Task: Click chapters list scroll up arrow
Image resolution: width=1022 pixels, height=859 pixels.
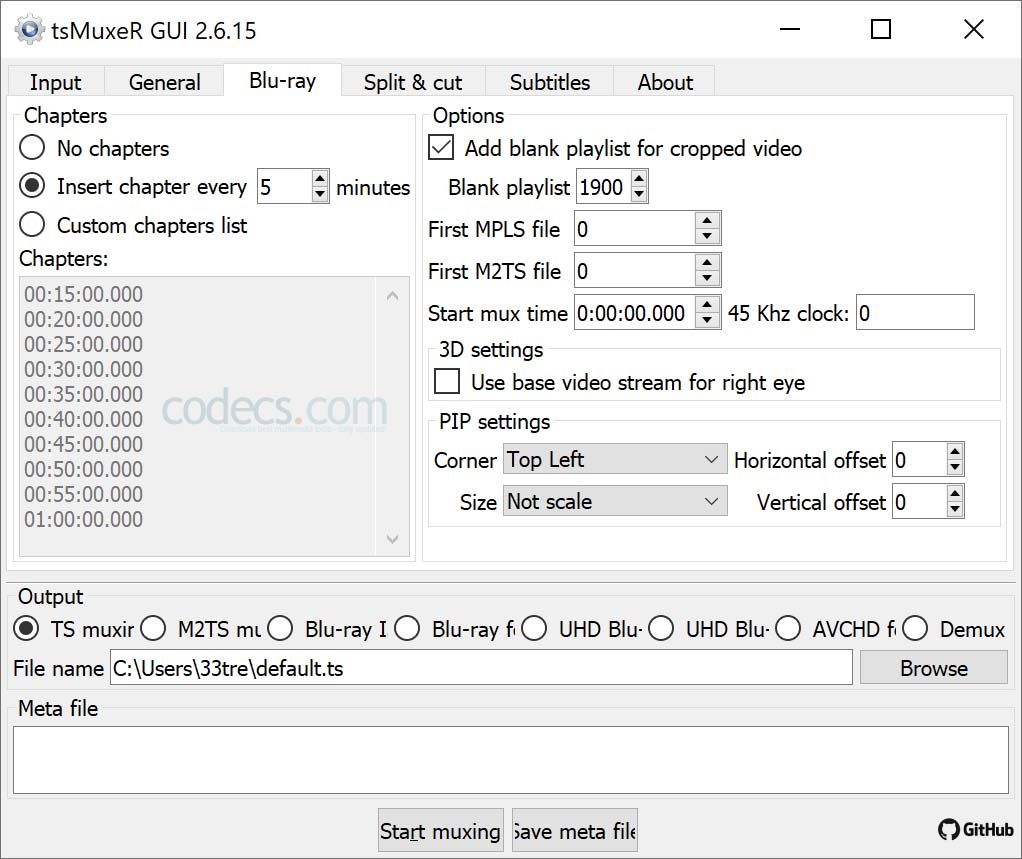Action: coord(392,296)
